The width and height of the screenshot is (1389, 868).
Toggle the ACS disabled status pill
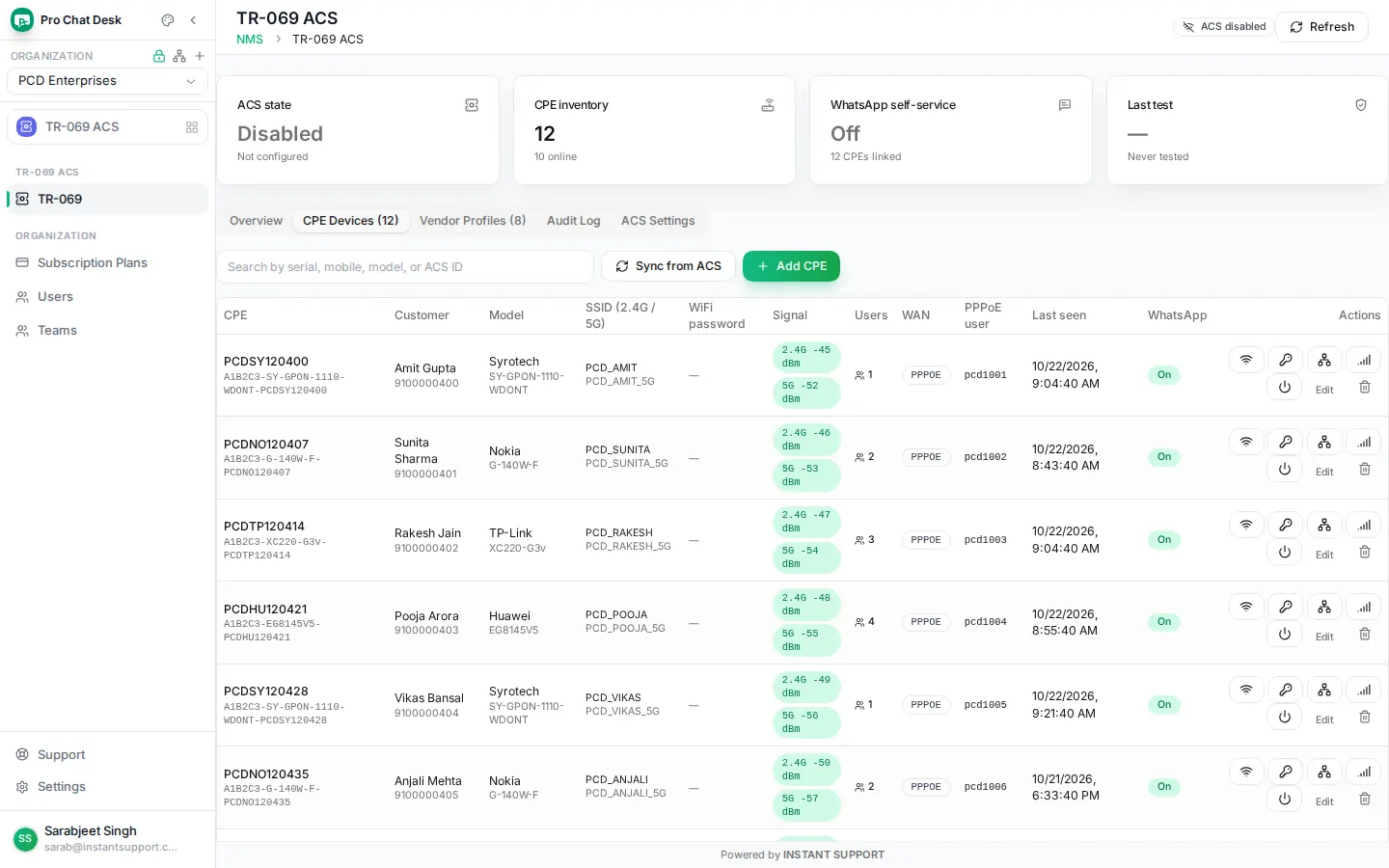pyautogui.click(x=1224, y=27)
